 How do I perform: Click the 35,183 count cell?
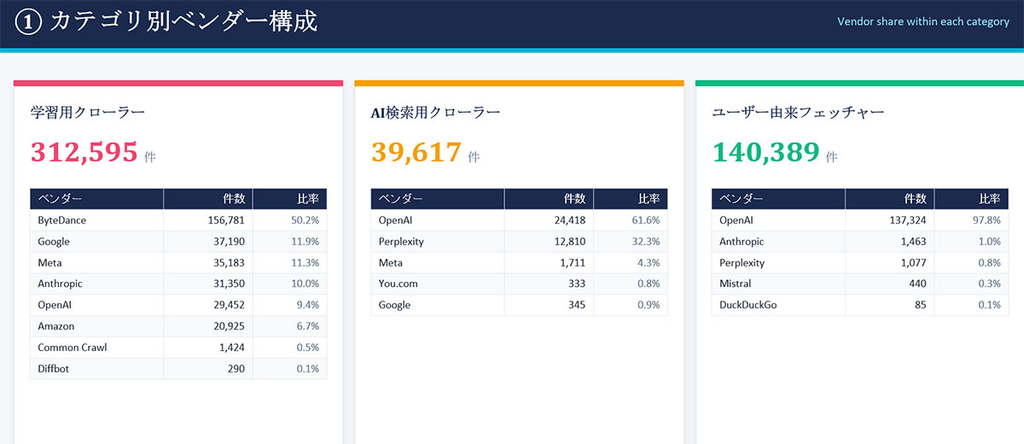208,263
